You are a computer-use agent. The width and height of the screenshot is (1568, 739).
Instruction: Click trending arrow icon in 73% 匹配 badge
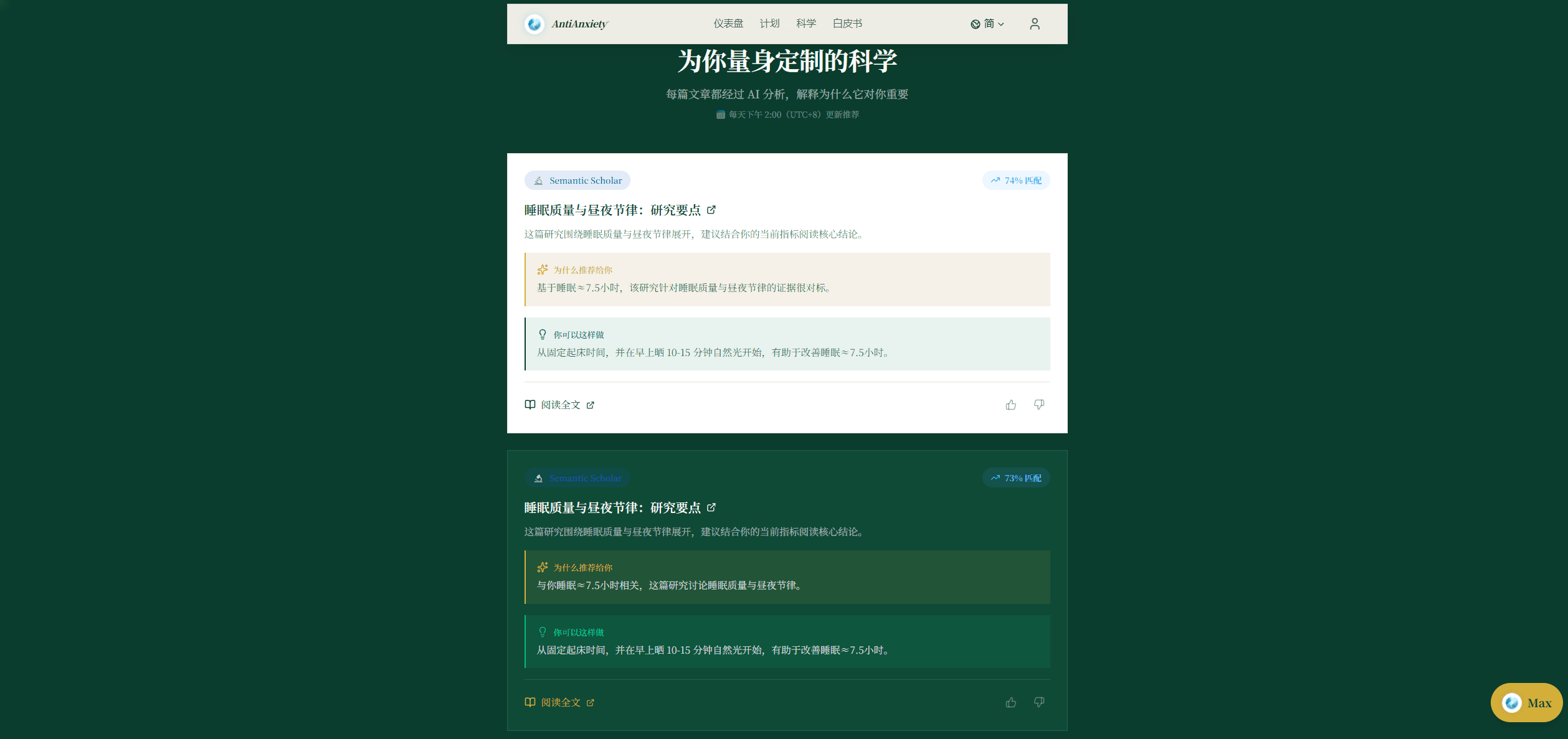coord(995,478)
